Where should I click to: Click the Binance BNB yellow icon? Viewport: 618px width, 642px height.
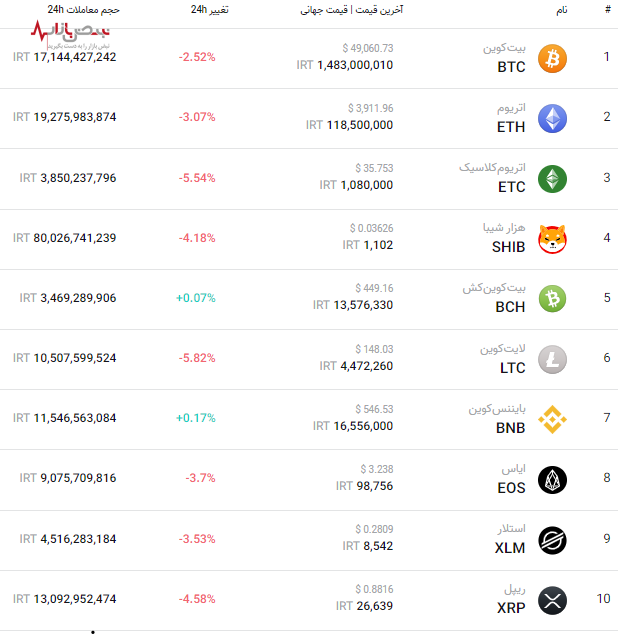(552, 419)
